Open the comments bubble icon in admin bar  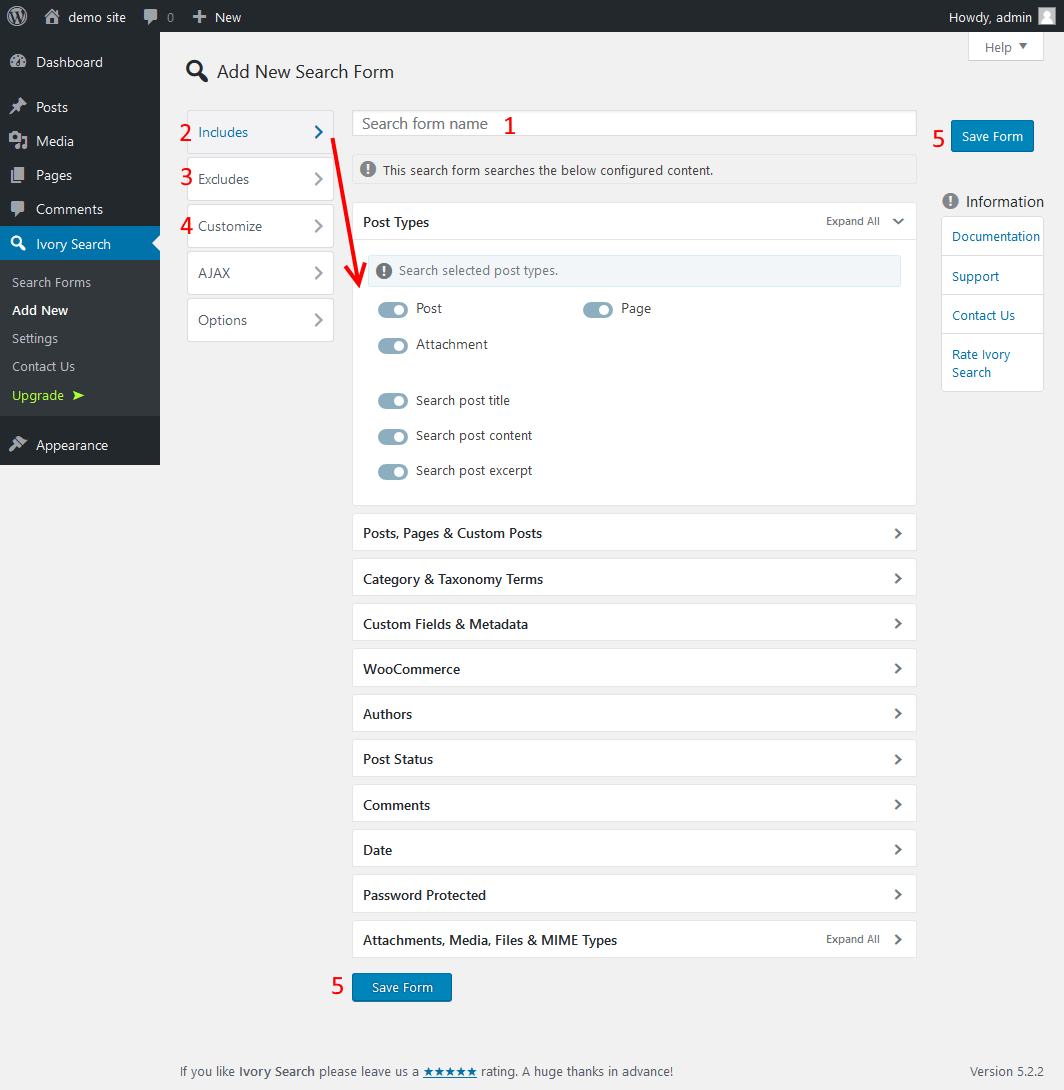coord(150,17)
